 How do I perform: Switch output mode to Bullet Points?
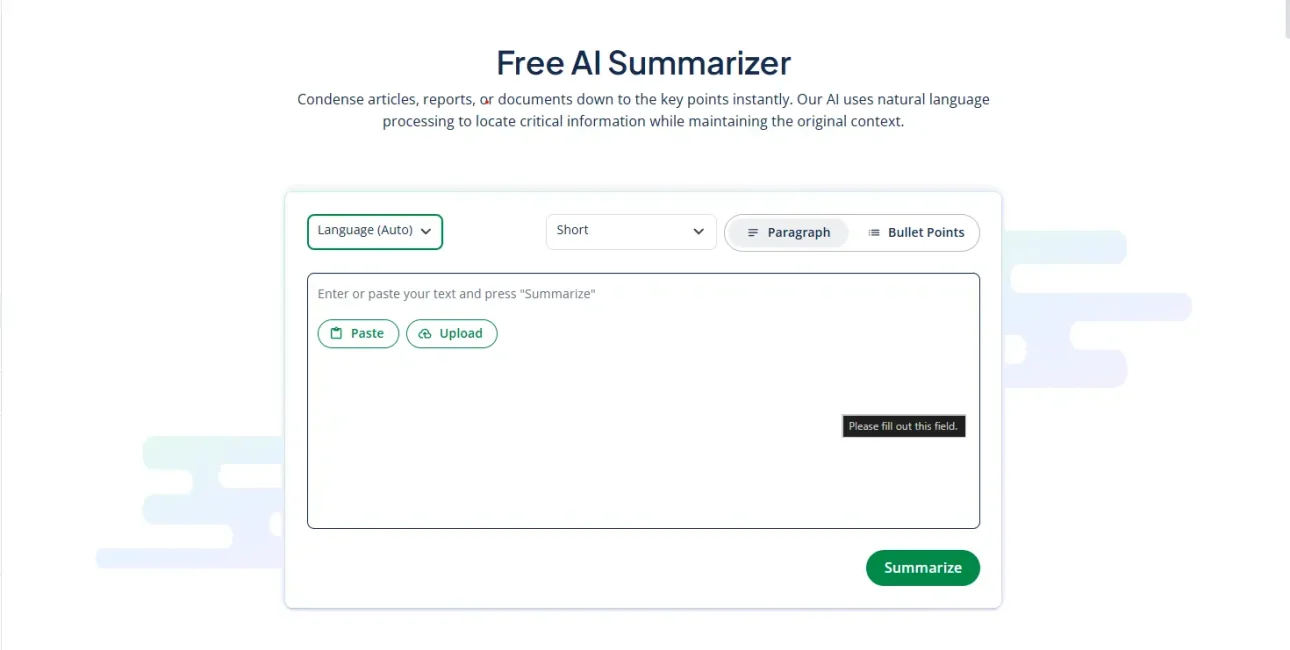click(915, 233)
